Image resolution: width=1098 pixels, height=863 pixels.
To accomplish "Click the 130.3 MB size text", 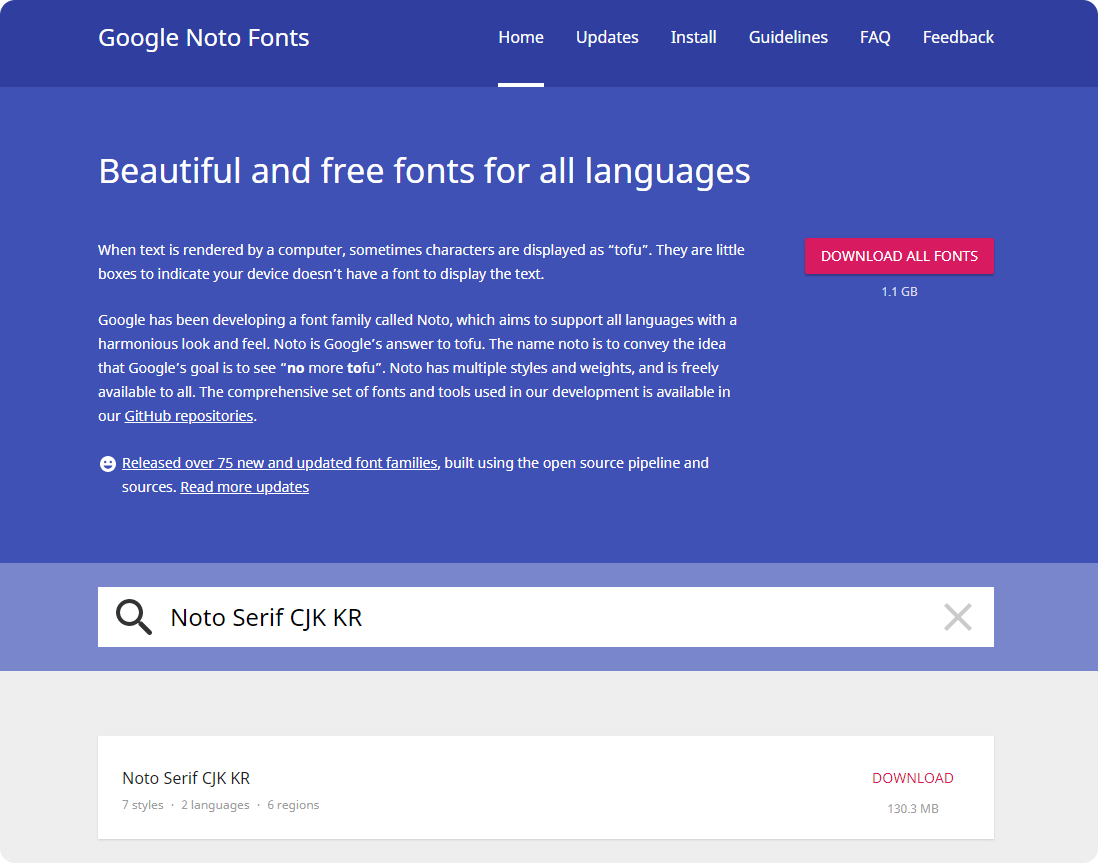I will [912, 808].
